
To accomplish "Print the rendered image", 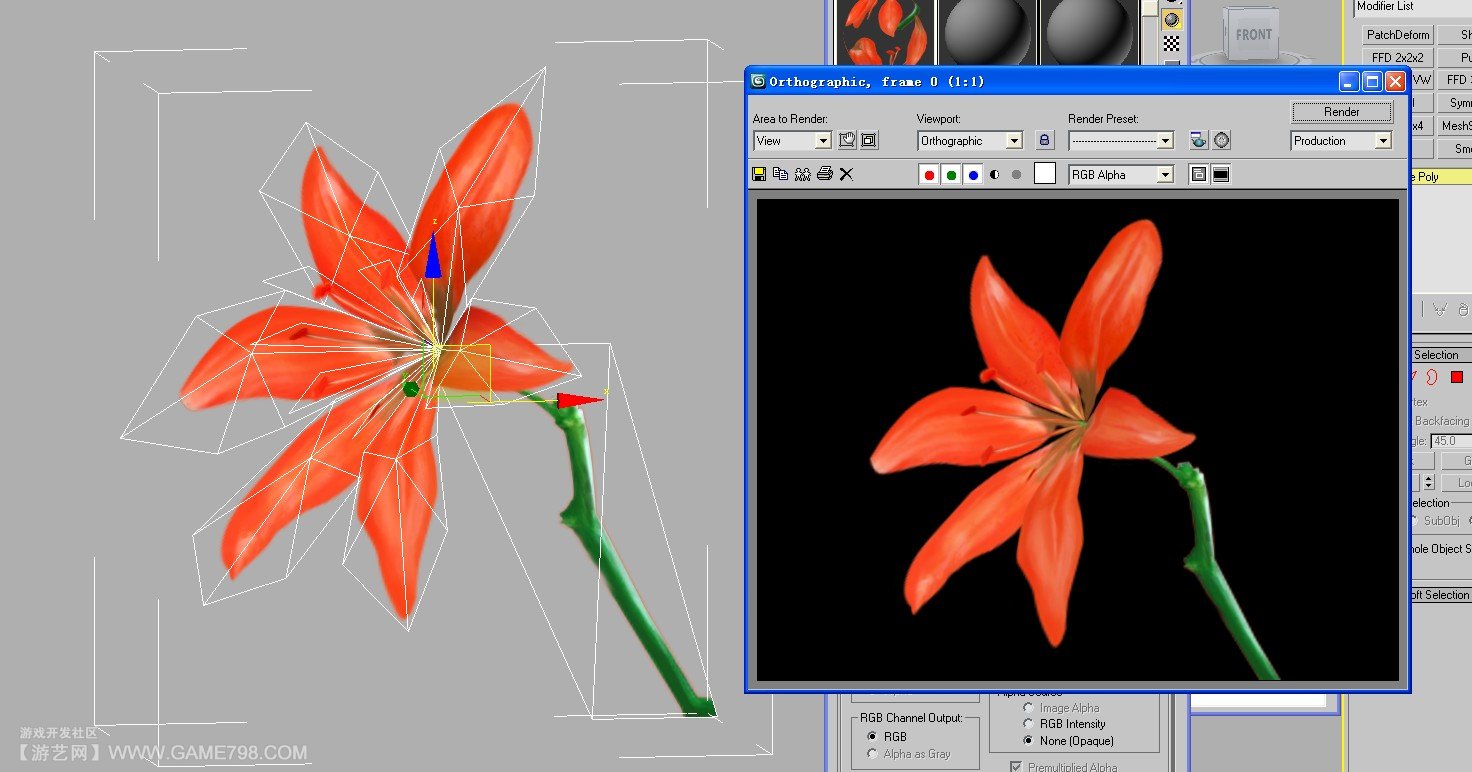I will (x=825, y=174).
